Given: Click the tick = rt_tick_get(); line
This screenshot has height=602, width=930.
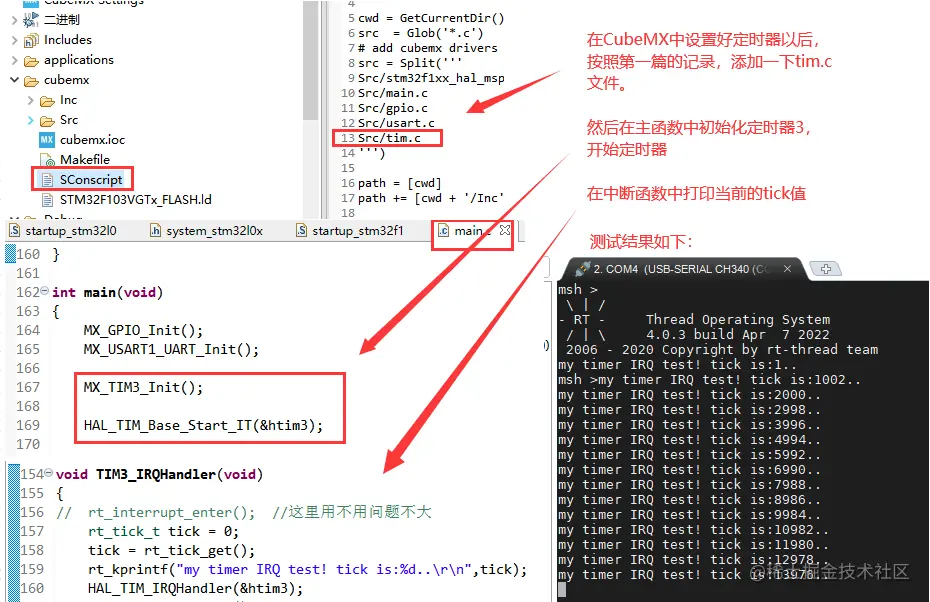Looking at the screenshot, I should (171, 550).
